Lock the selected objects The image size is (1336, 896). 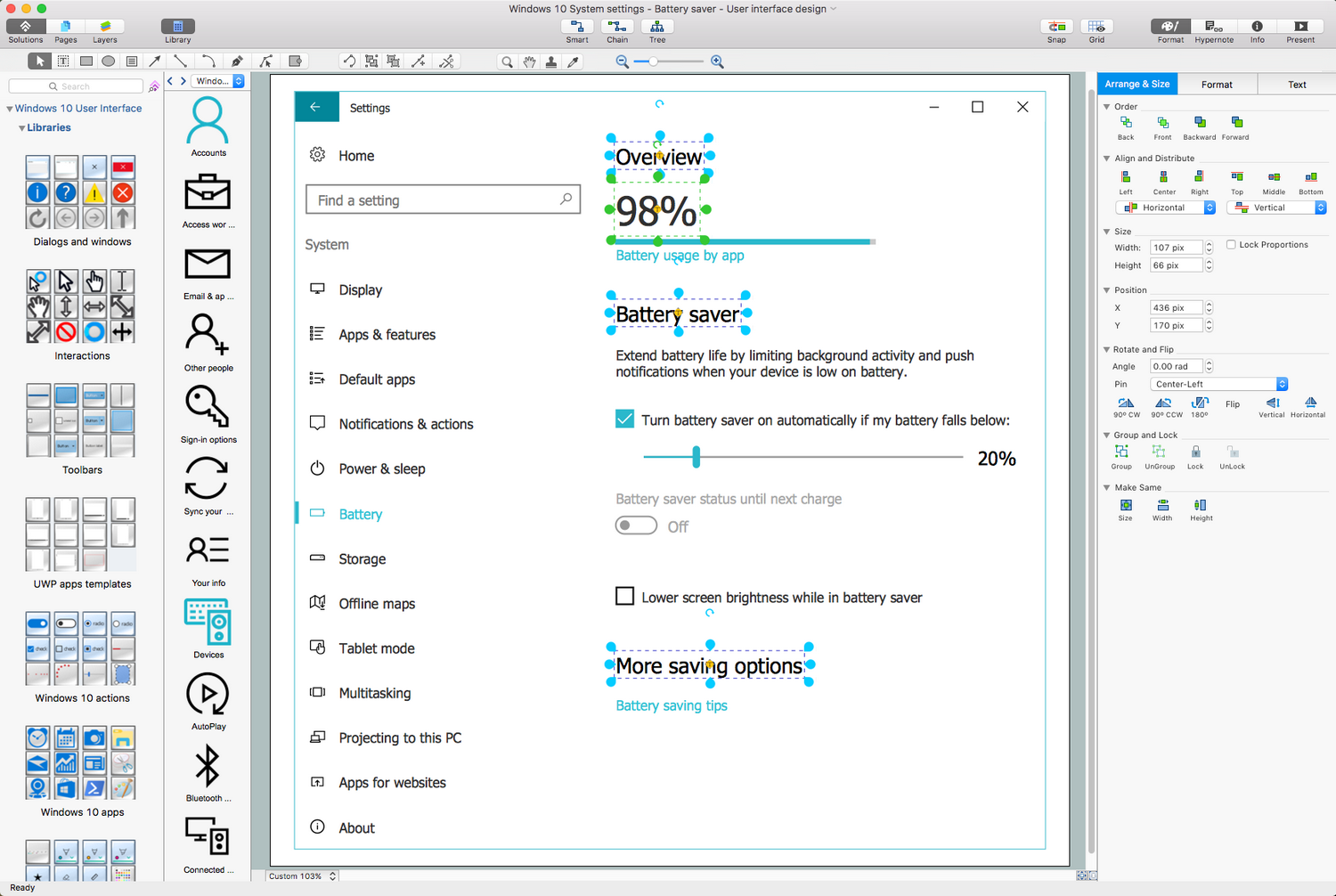(1195, 458)
